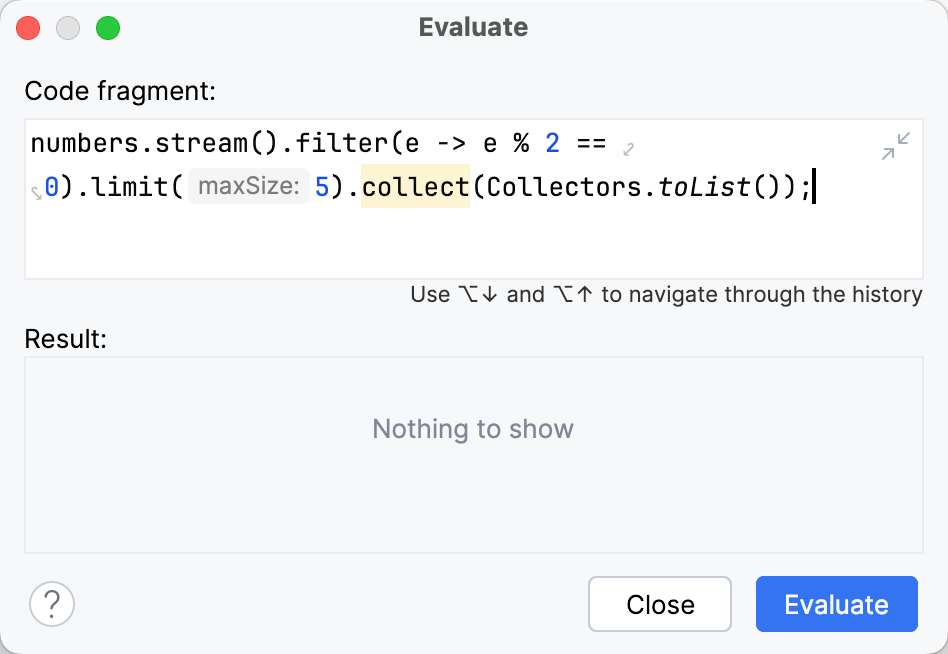Click the red close window button
Viewport: 948px width, 654px height.
[x=28, y=28]
